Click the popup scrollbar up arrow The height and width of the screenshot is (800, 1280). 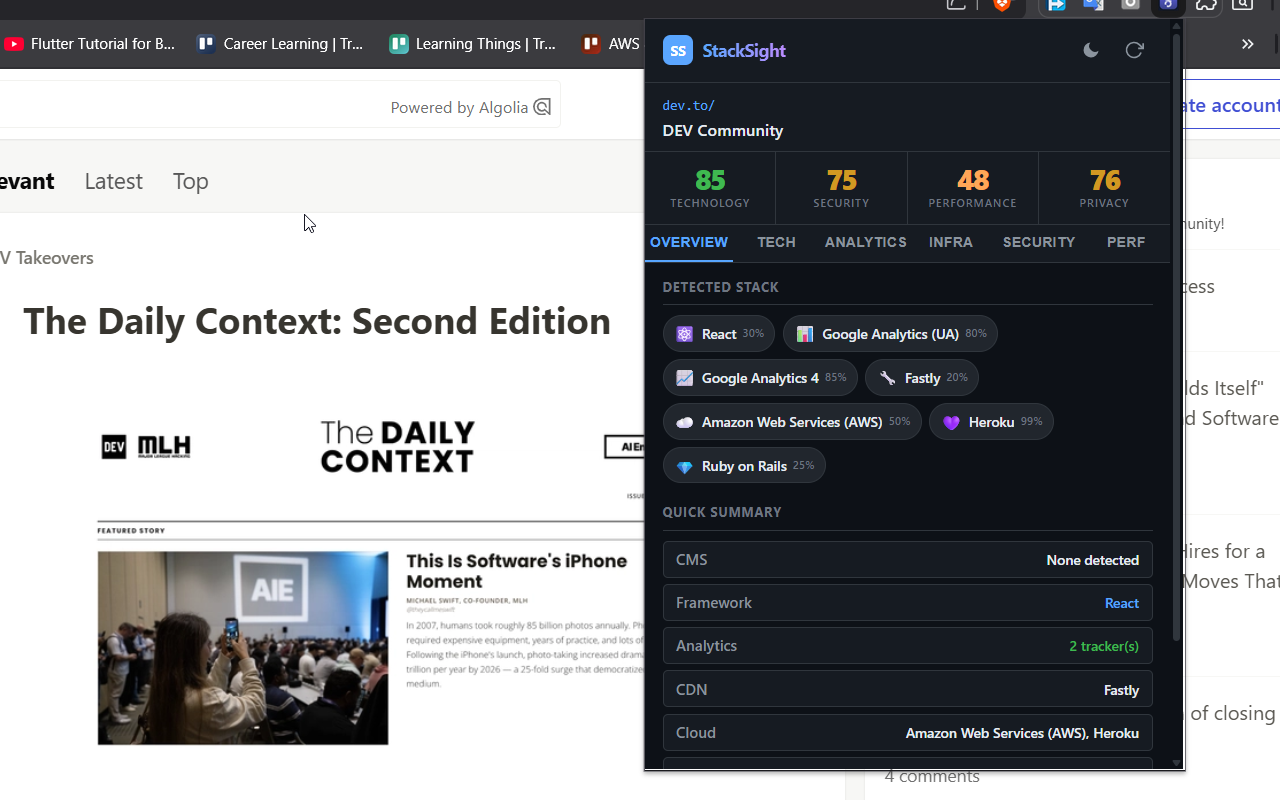point(1177,27)
